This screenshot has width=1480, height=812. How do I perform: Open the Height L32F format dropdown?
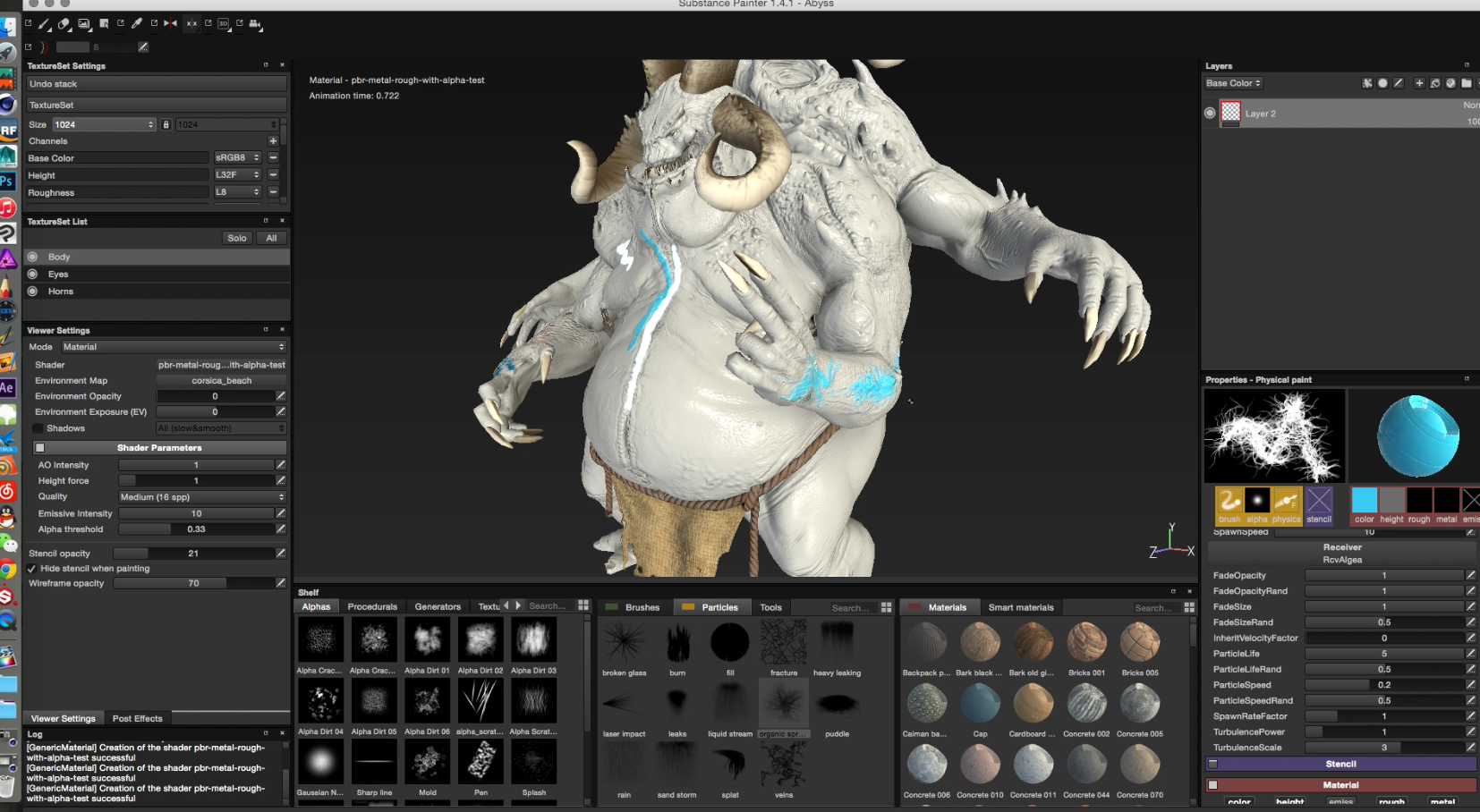point(237,174)
